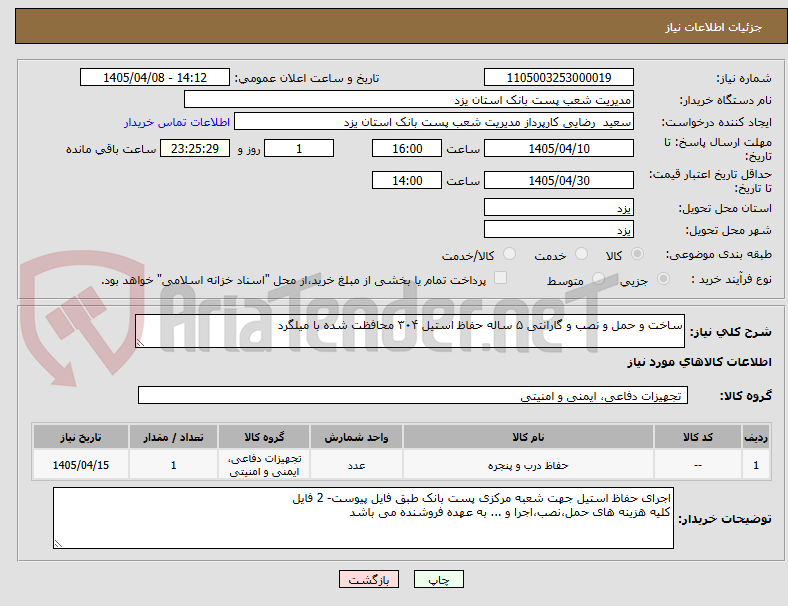This screenshot has height=606, width=788.
Task: Click the شماره نیاز field 1105003253000019
Action: [x=559, y=77]
